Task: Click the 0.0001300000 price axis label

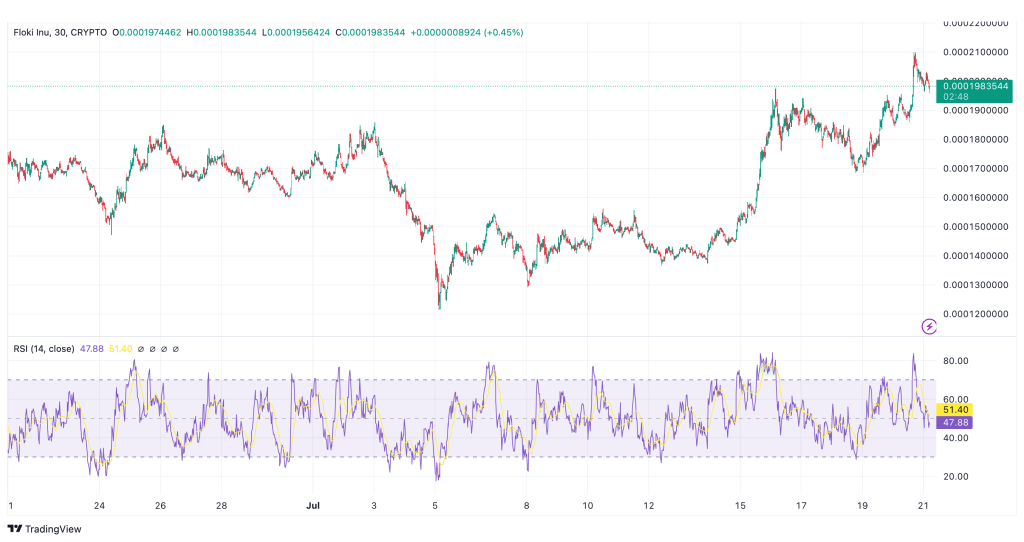Action: point(976,285)
